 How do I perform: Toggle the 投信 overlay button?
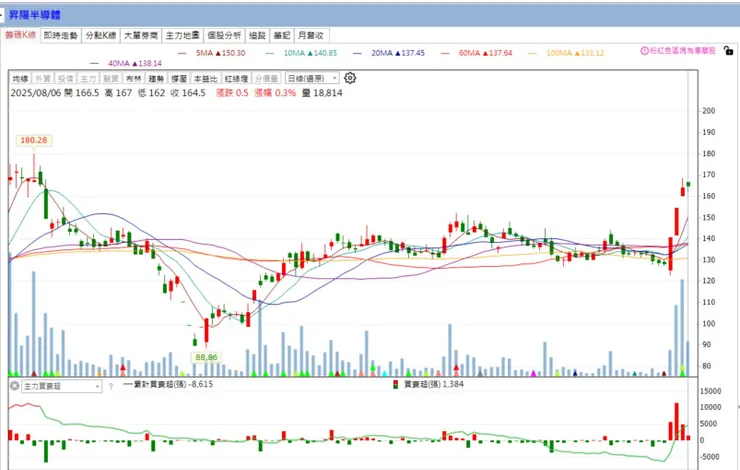pyautogui.click(x=66, y=78)
